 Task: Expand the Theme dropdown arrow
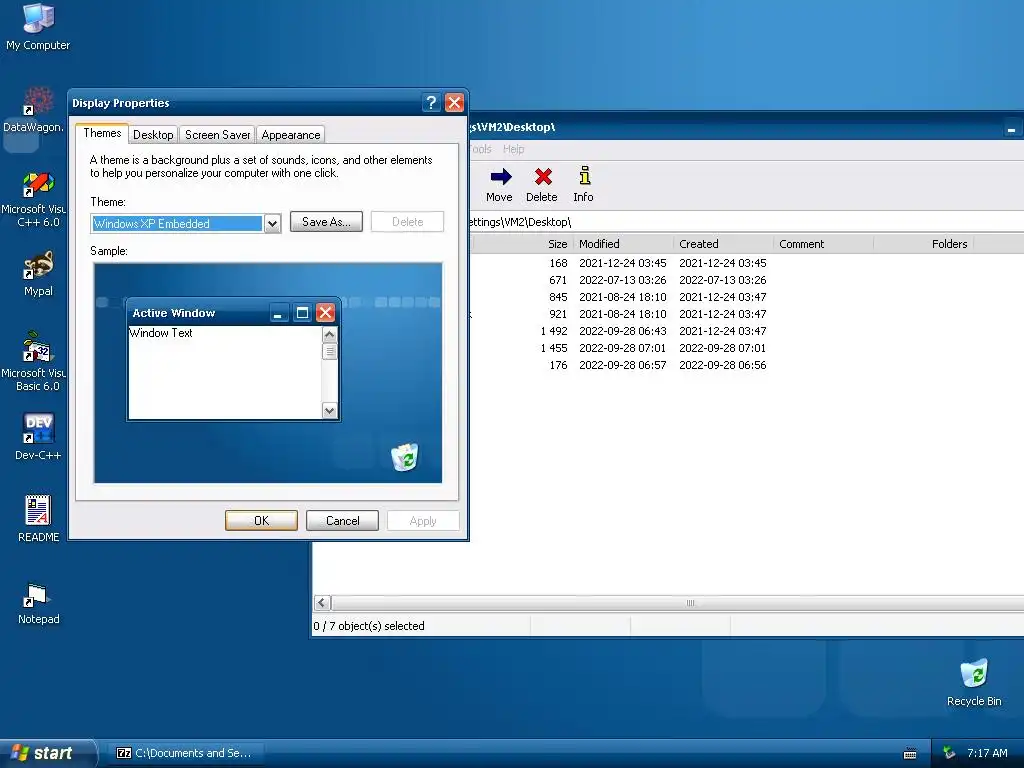point(272,223)
